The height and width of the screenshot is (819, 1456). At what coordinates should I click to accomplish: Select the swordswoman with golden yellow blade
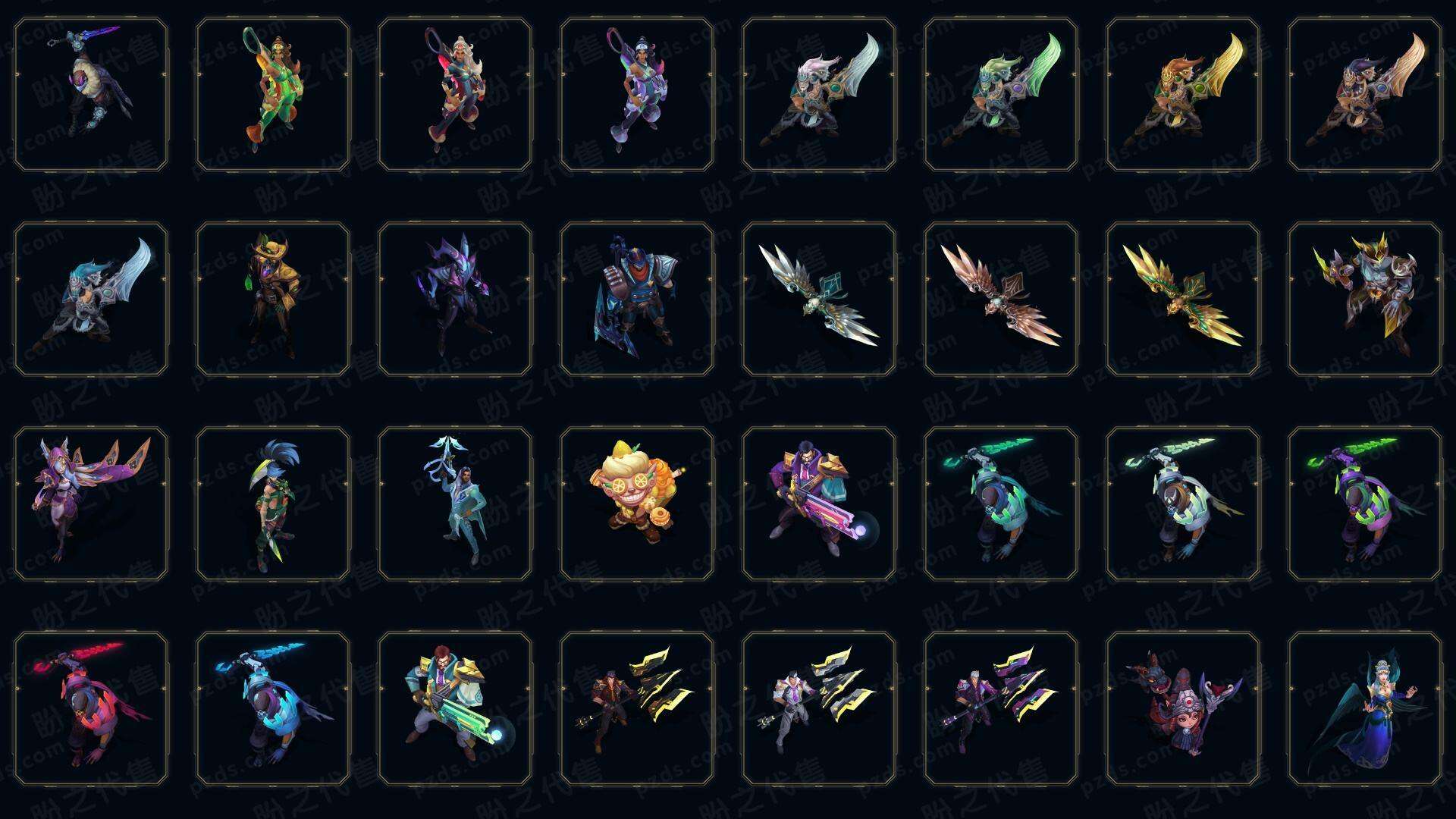click(x=1183, y=95)
